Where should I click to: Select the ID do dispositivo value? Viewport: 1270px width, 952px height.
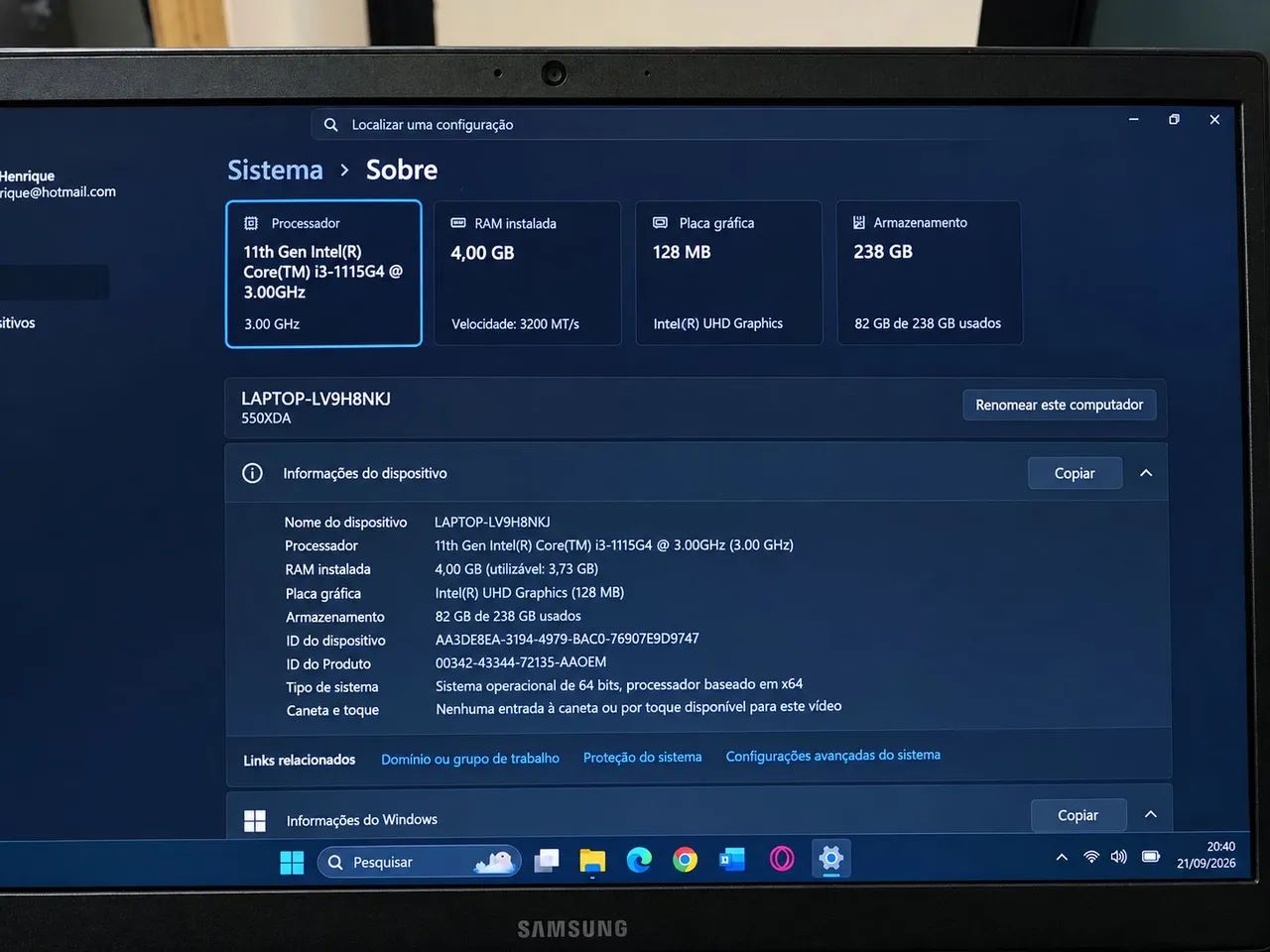(x=568, y=639)
